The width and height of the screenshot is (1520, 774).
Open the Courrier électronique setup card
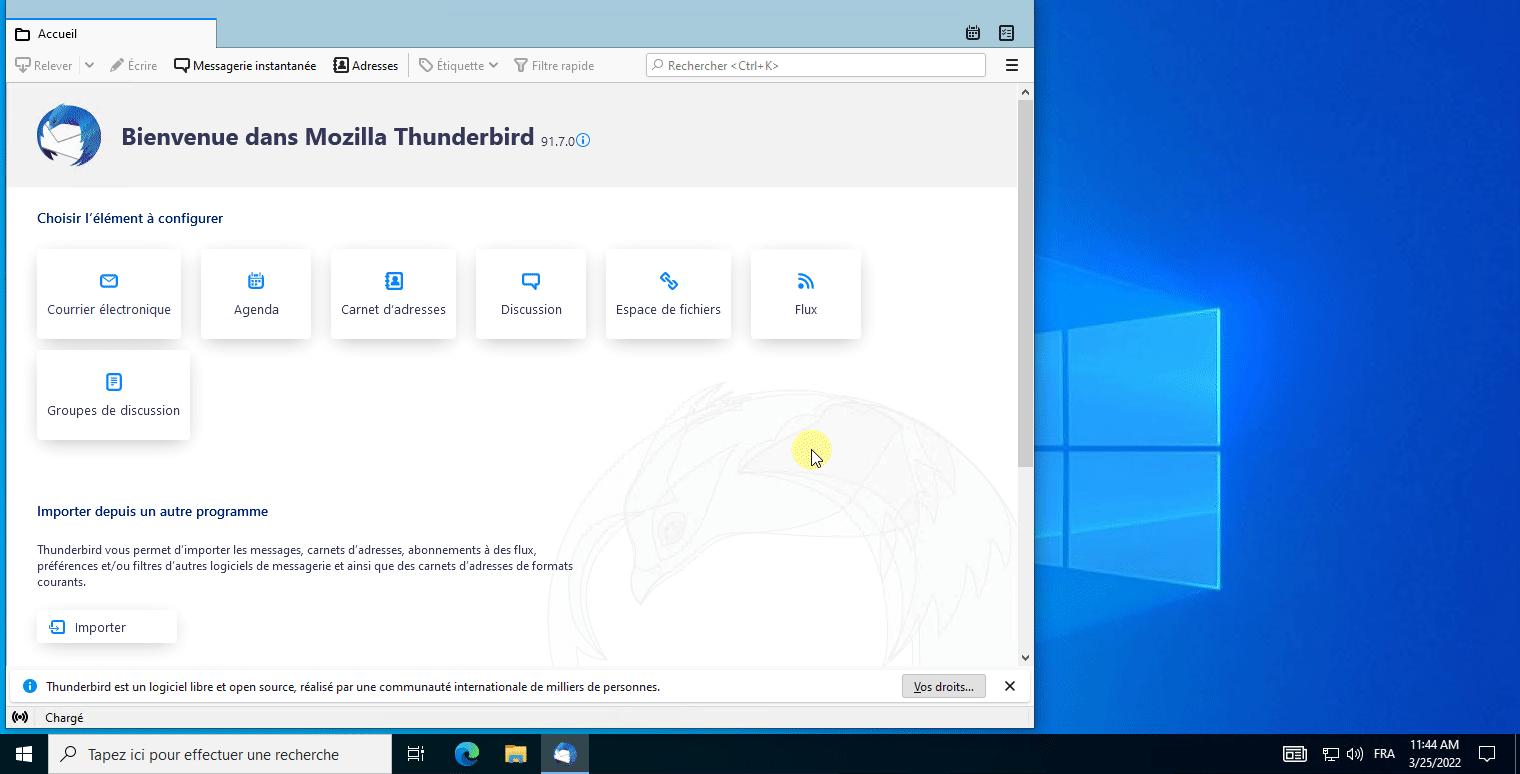coord(109,294)
